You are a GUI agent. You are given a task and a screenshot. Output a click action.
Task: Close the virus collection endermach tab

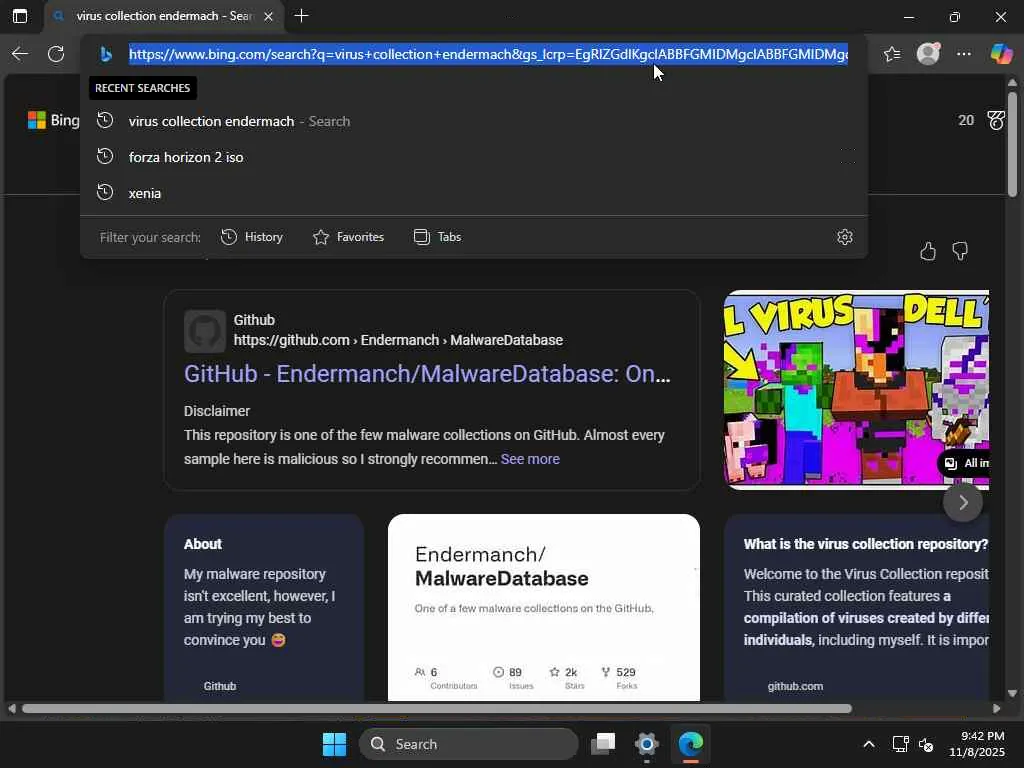268,16
